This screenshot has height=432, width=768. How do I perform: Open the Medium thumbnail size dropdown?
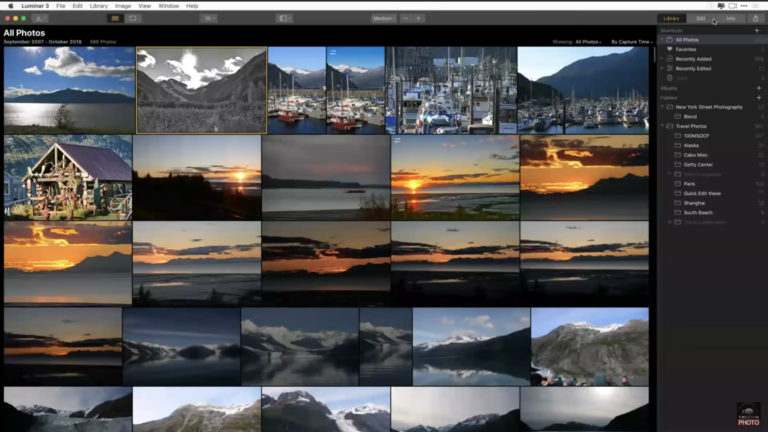[x=384, y=18]
